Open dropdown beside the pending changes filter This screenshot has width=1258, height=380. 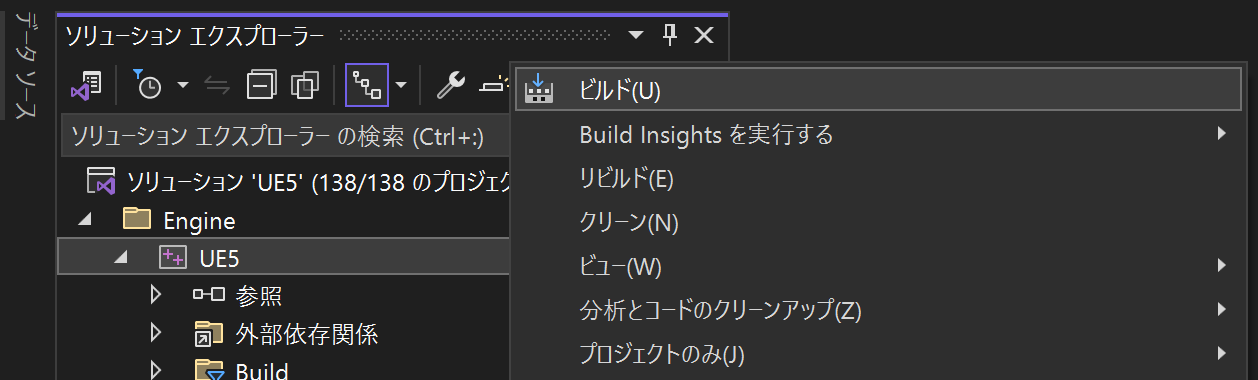(x=182, y=86)
